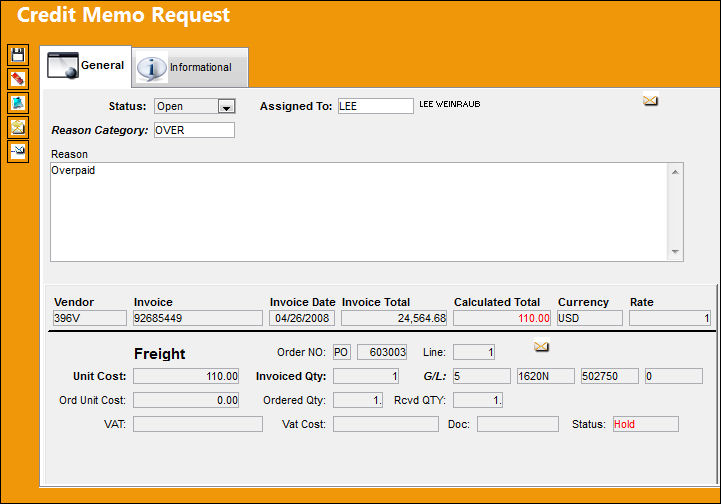Image resolution: width=721 pixels, height=504 pixels.
Task: Click the Line field
Action: [474, 352]
